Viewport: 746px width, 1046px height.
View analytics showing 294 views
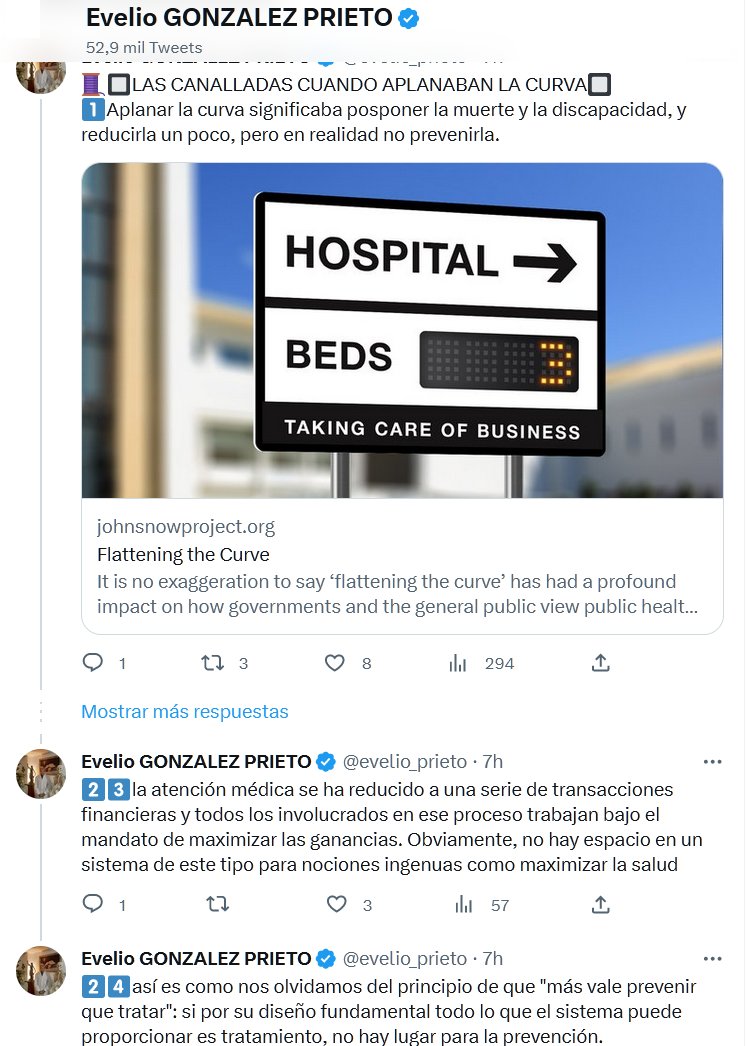point(459,663)
